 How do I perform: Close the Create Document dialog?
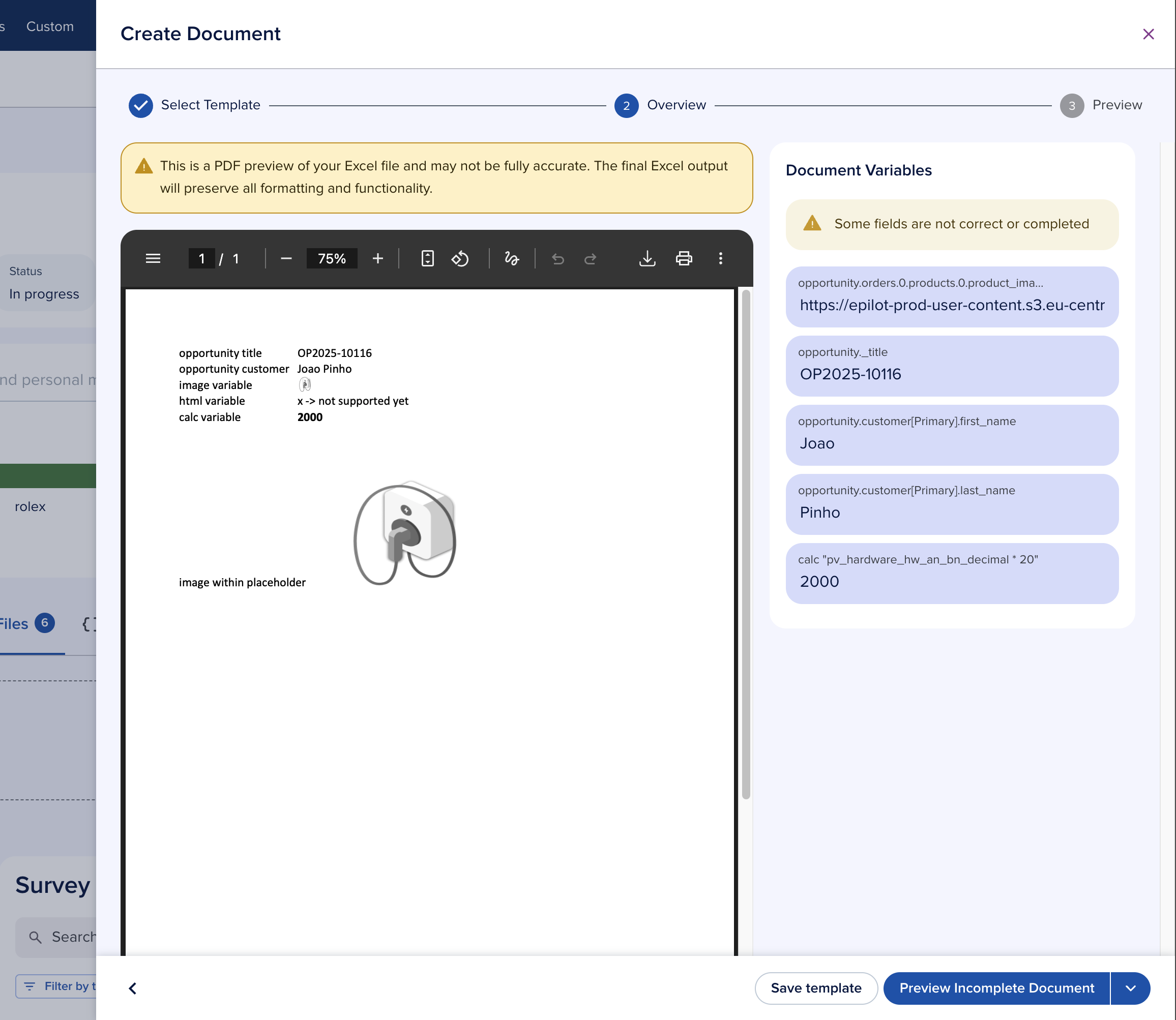point(1148,34)
